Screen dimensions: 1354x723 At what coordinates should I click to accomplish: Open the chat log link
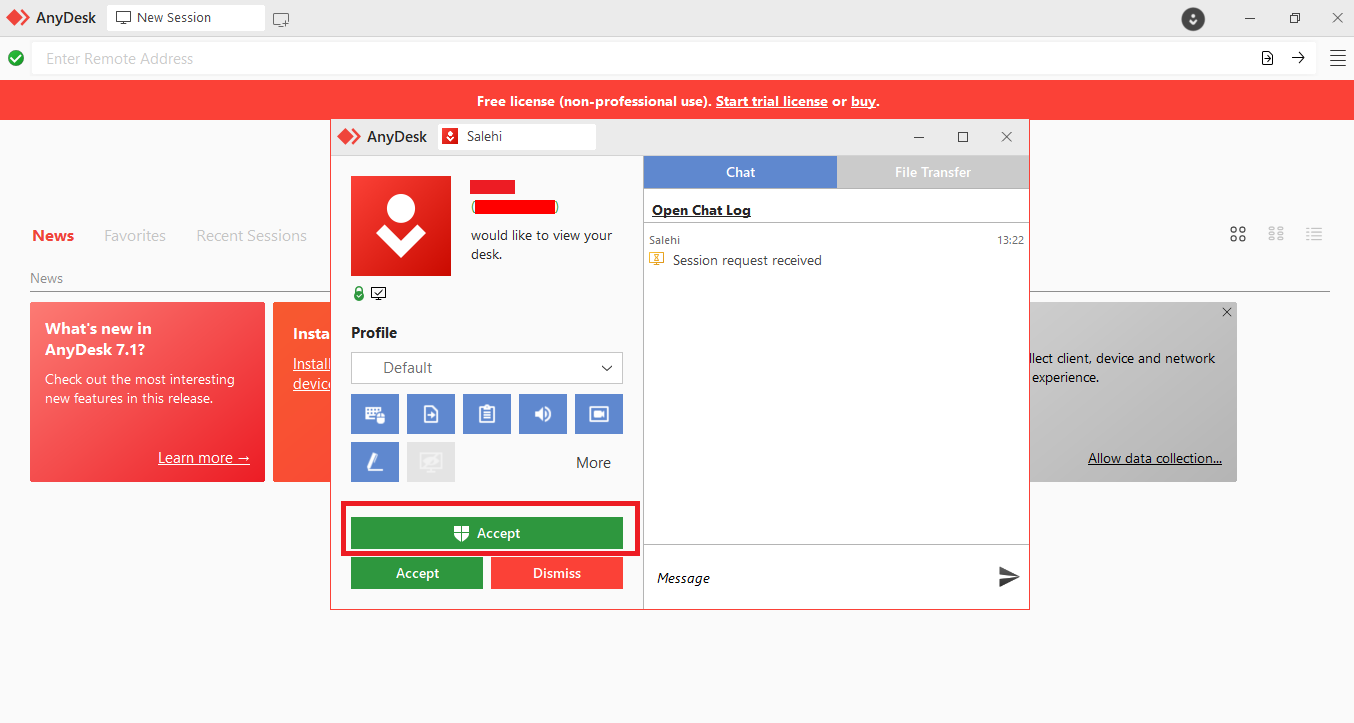click(x=701, y=210)
